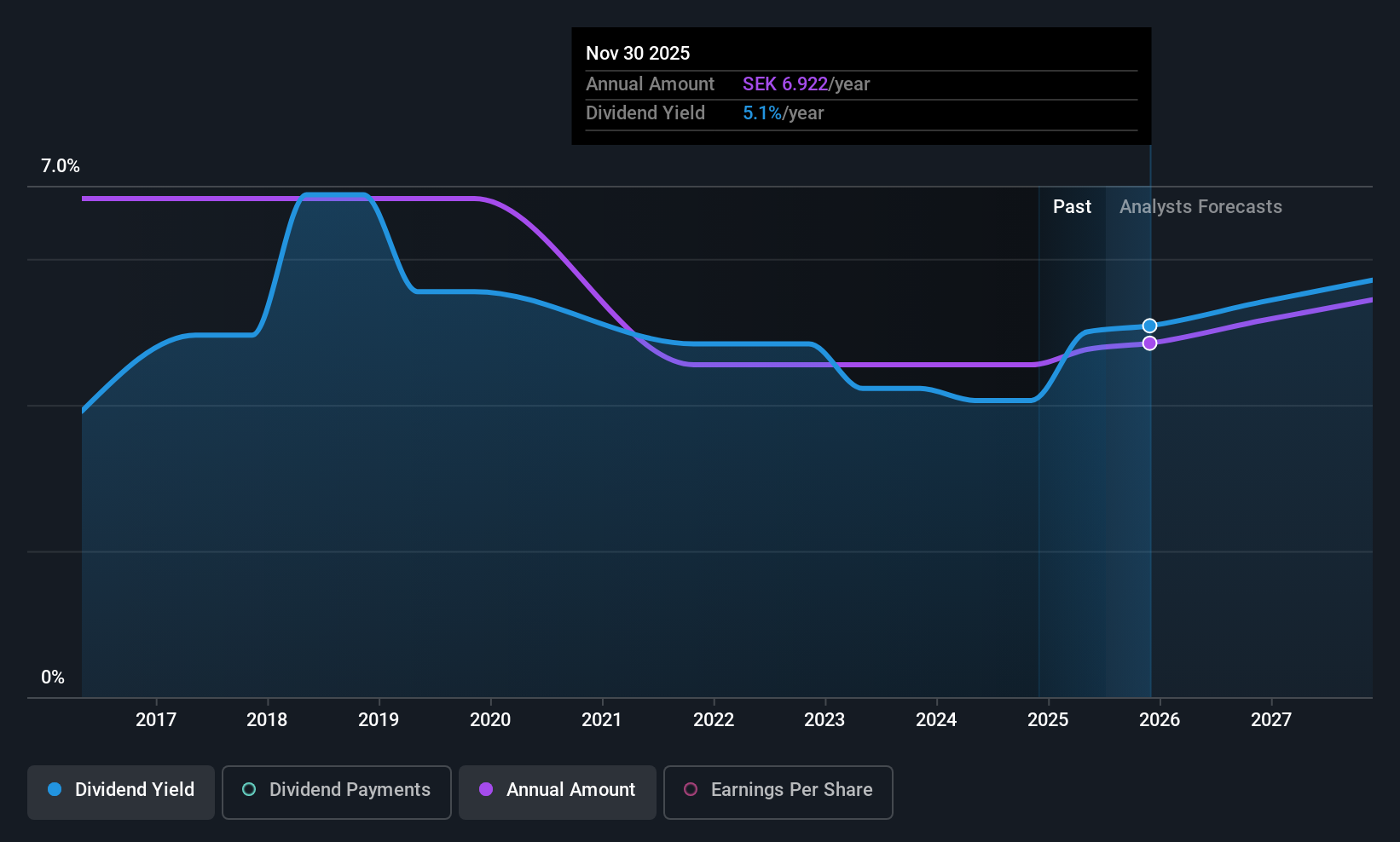
Task: Click the 2027 x-axis label
Action: 1271,720
